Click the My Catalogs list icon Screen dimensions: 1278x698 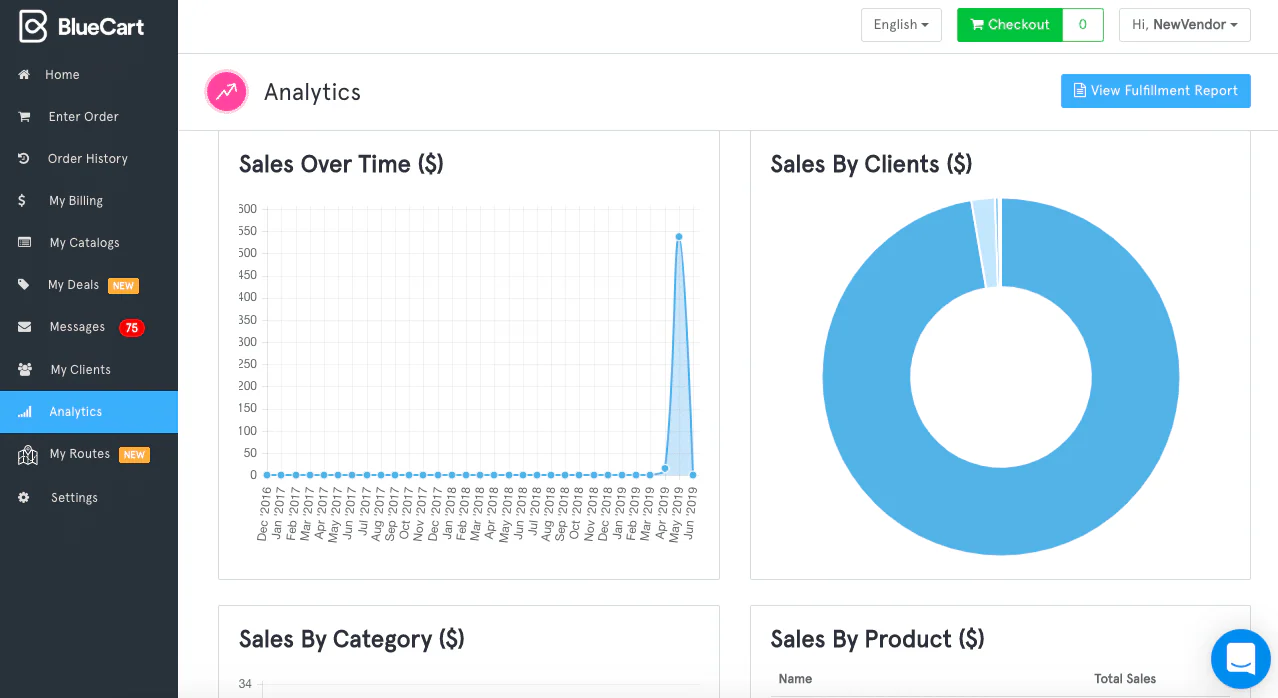[25, 243]
